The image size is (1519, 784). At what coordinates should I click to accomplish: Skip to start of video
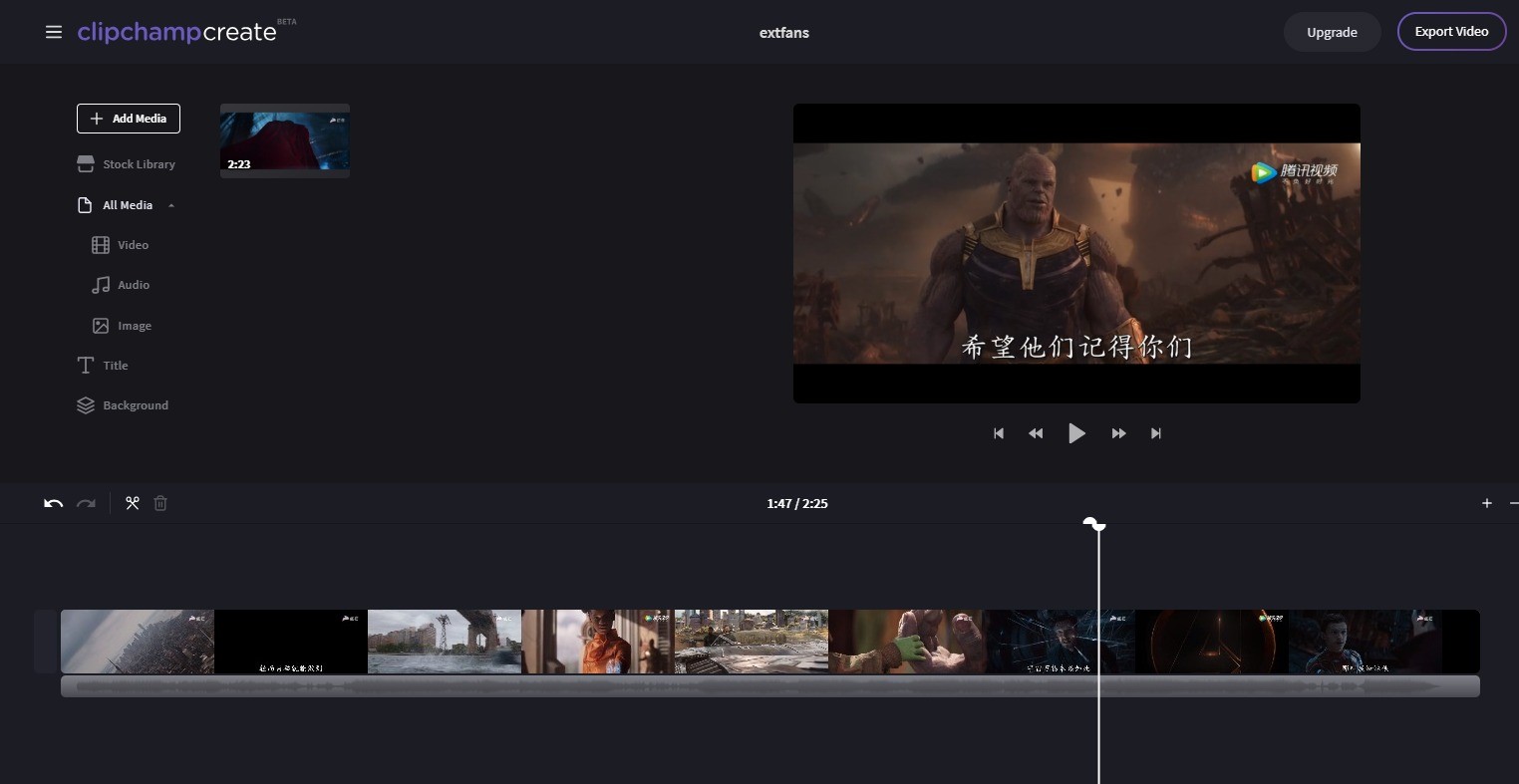(998, 433)
